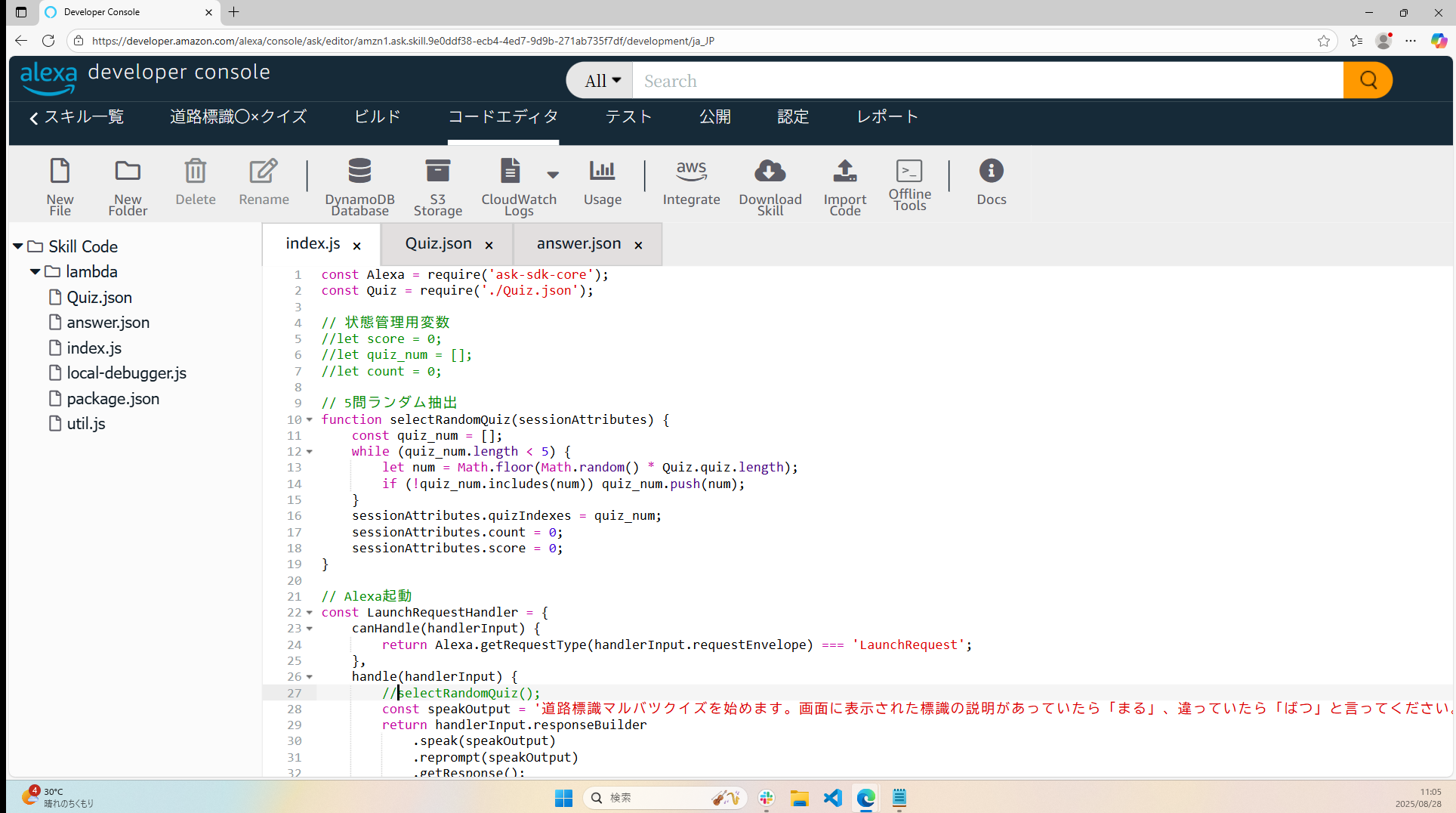The height and width of the screenshot is (813, 1456).
Task: Collapse the lambda folder in tree
Action: click(x=35, y=271)
